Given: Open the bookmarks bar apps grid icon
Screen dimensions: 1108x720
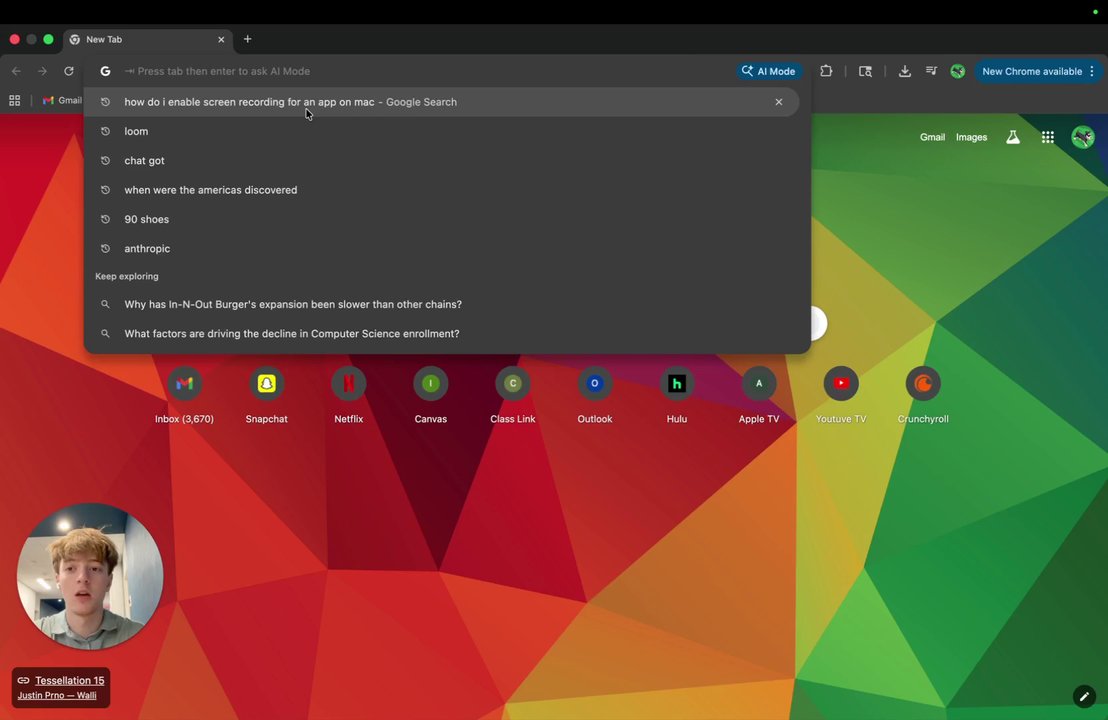Looking at the screenshot, I should tap(14, 100).
